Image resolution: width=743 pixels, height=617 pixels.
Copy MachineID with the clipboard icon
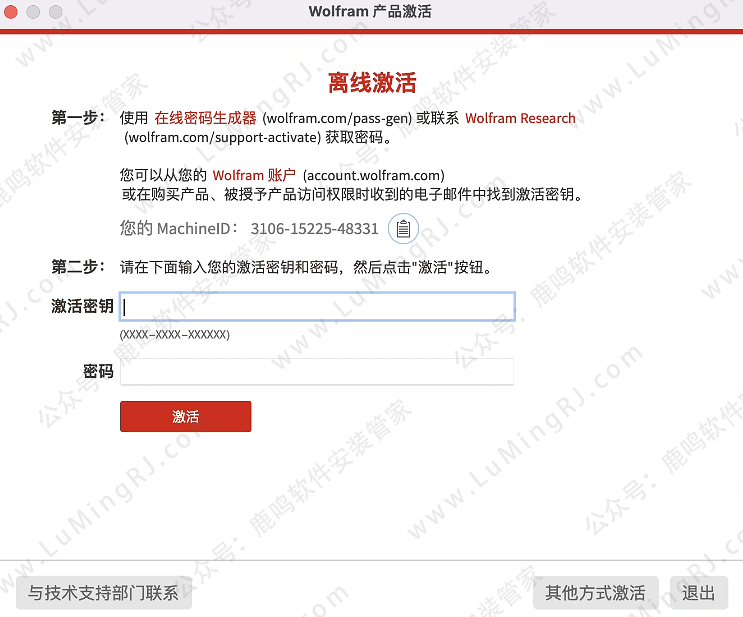(x=403, y=229)
